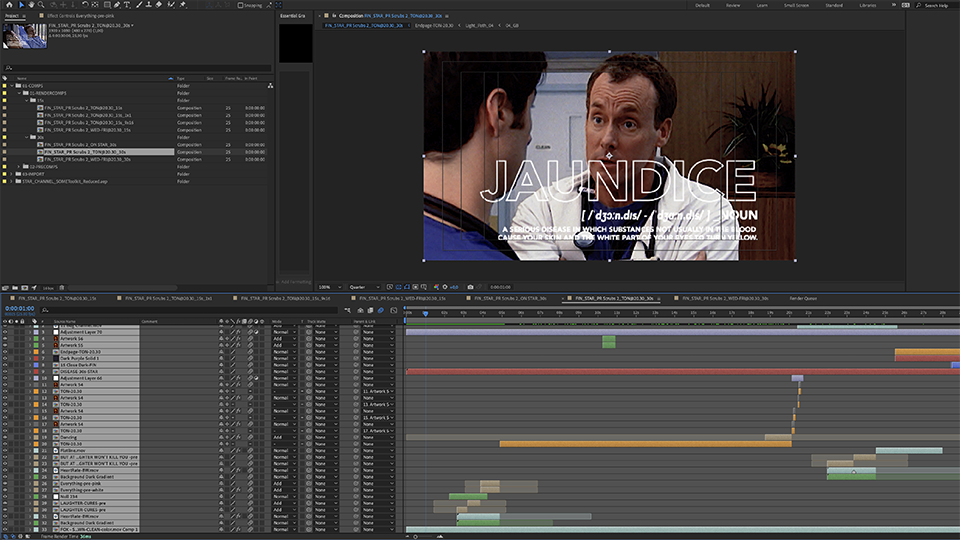Open the Graph Editor in timeline
Image resolution: width=960 pixels, height=540 pixels.
394,310
